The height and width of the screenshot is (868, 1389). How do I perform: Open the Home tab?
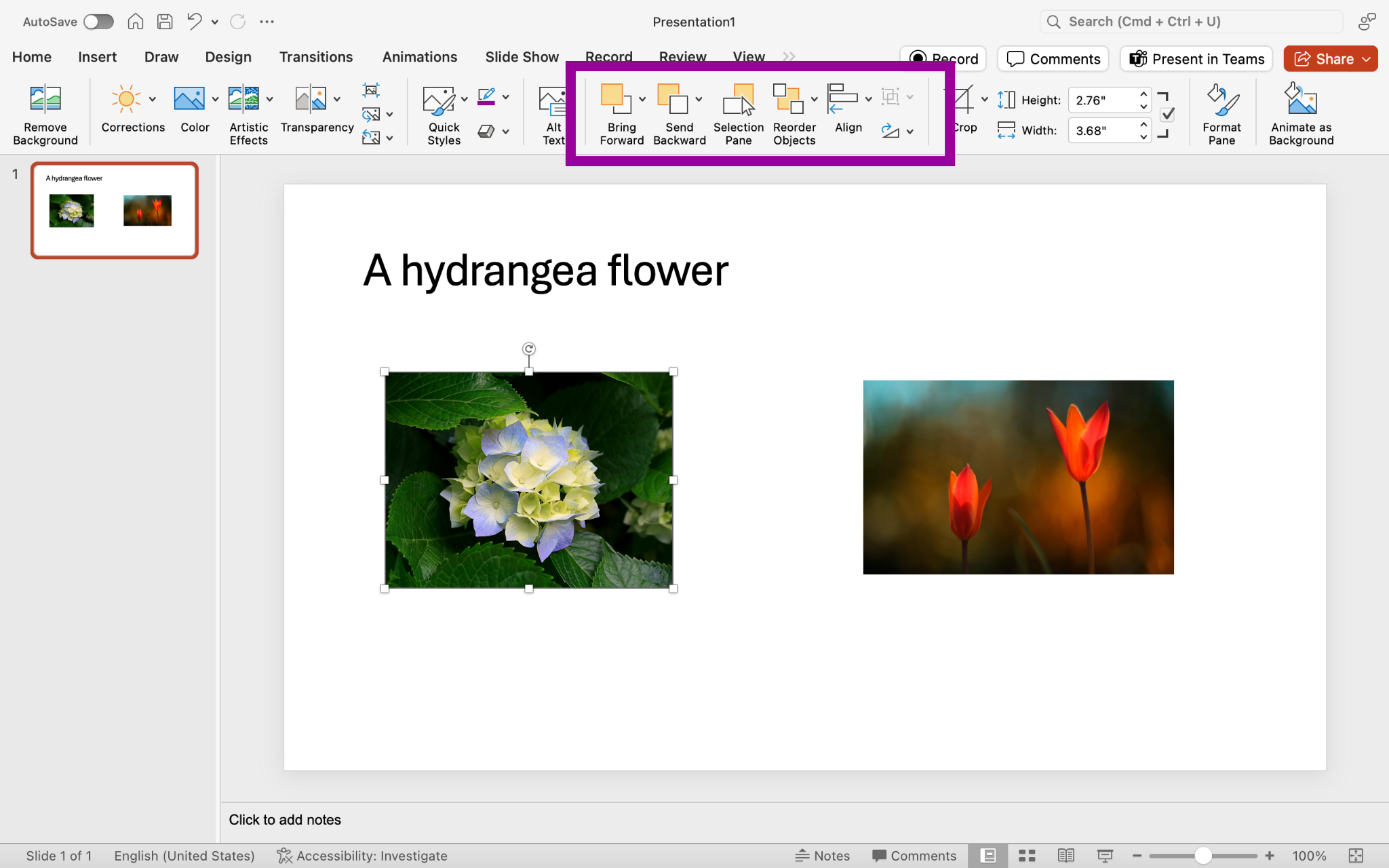[32, 57]
